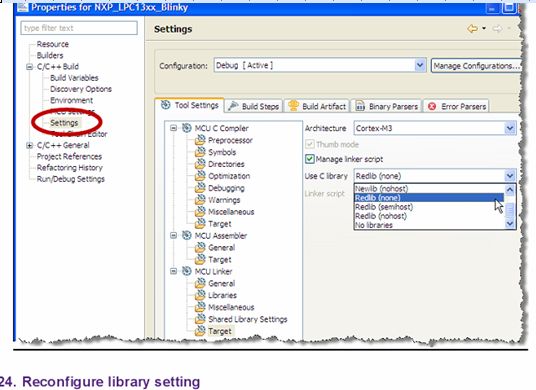Click the Build Artifact trophy icon
The height and width of the screenshot is (390, 536).
click(x=293, y=106)
